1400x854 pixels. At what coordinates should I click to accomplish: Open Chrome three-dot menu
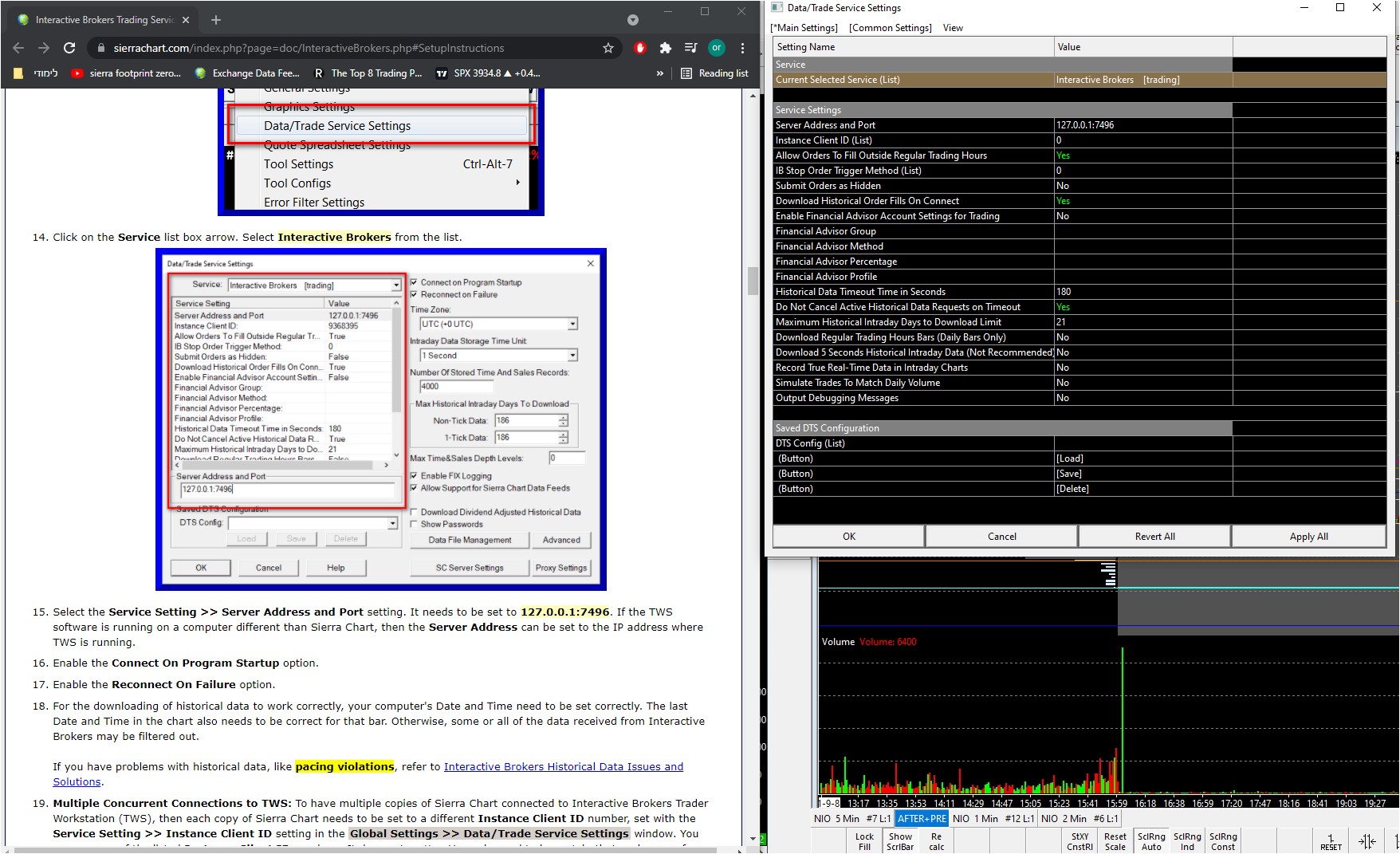coord(742,48)
